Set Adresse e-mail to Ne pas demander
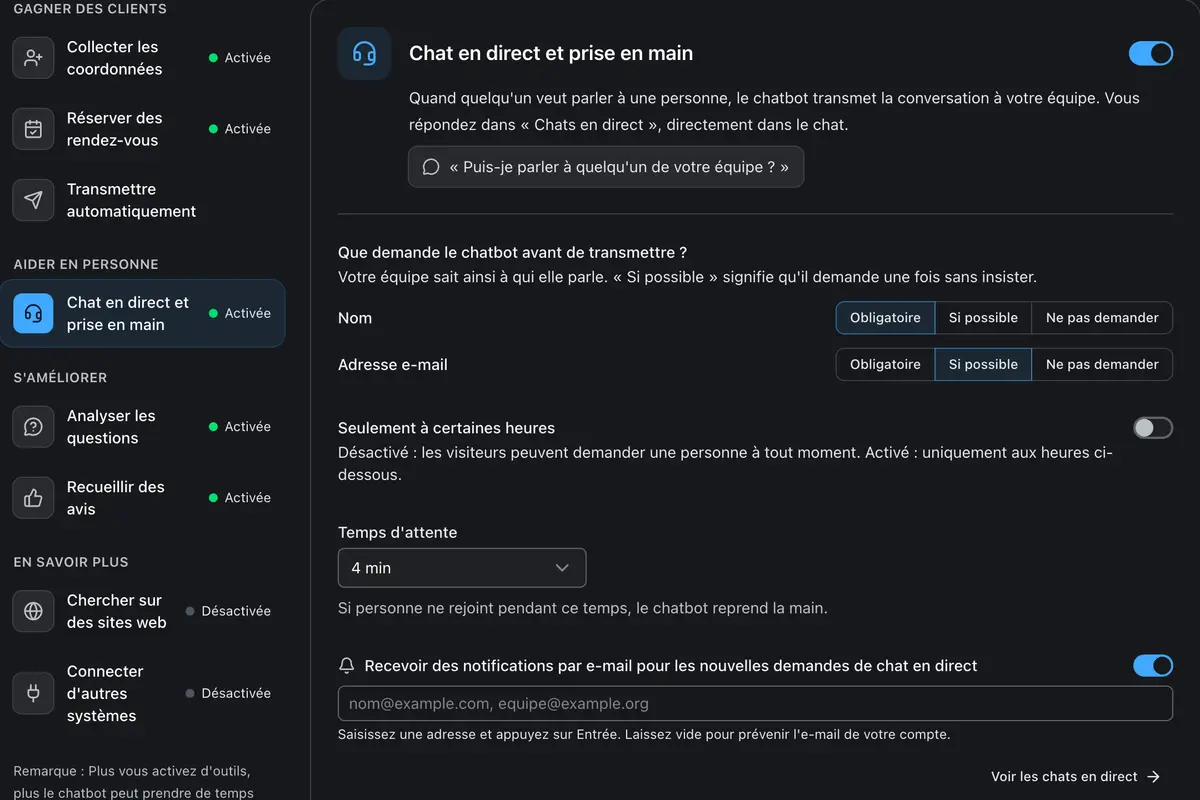The width and height of the screenshot is (1200, 800). 1102,365
